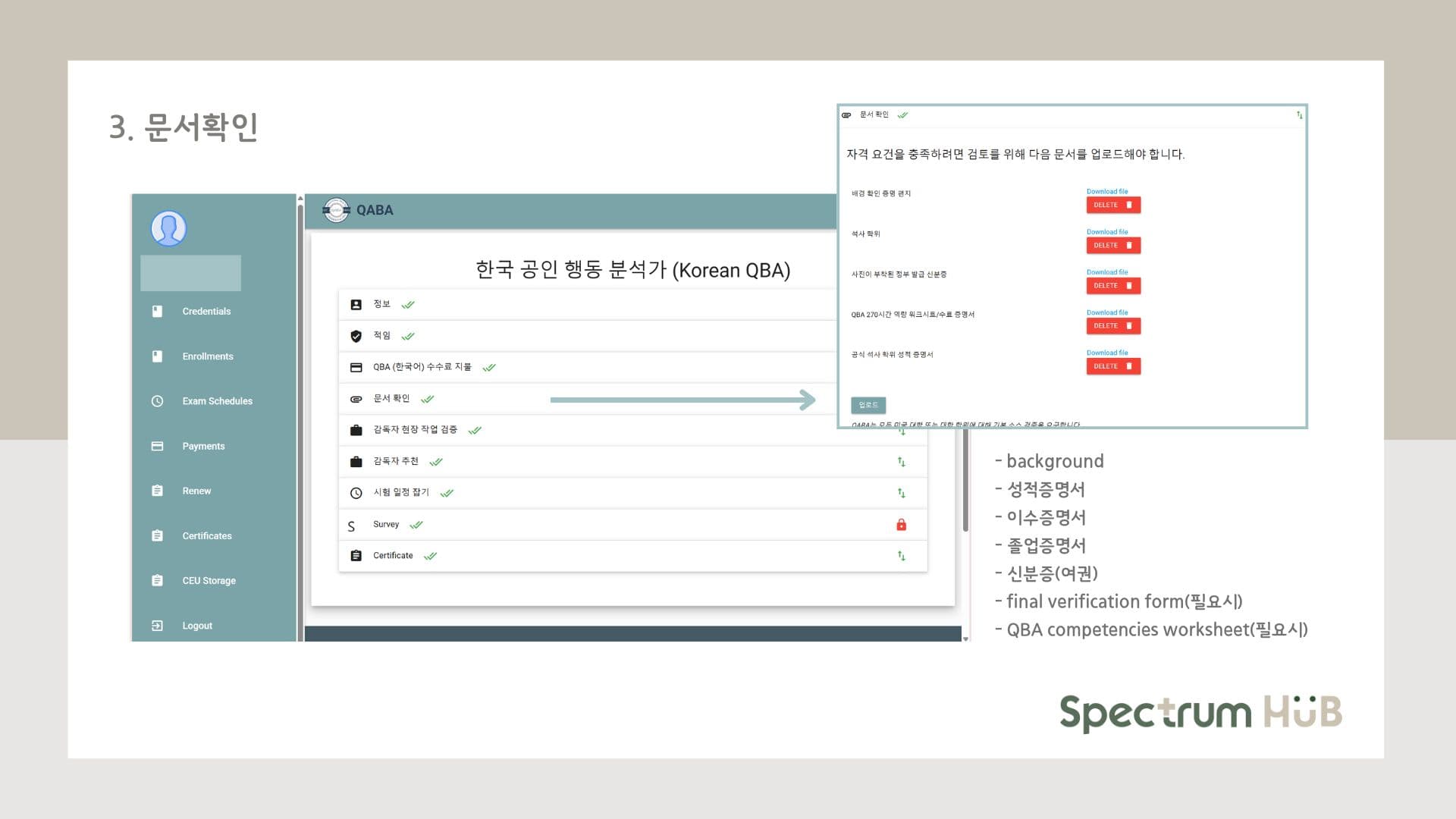
Task: Click the 'QBA competencies worksheet(필요시)' note
Action: point(1157,629)
